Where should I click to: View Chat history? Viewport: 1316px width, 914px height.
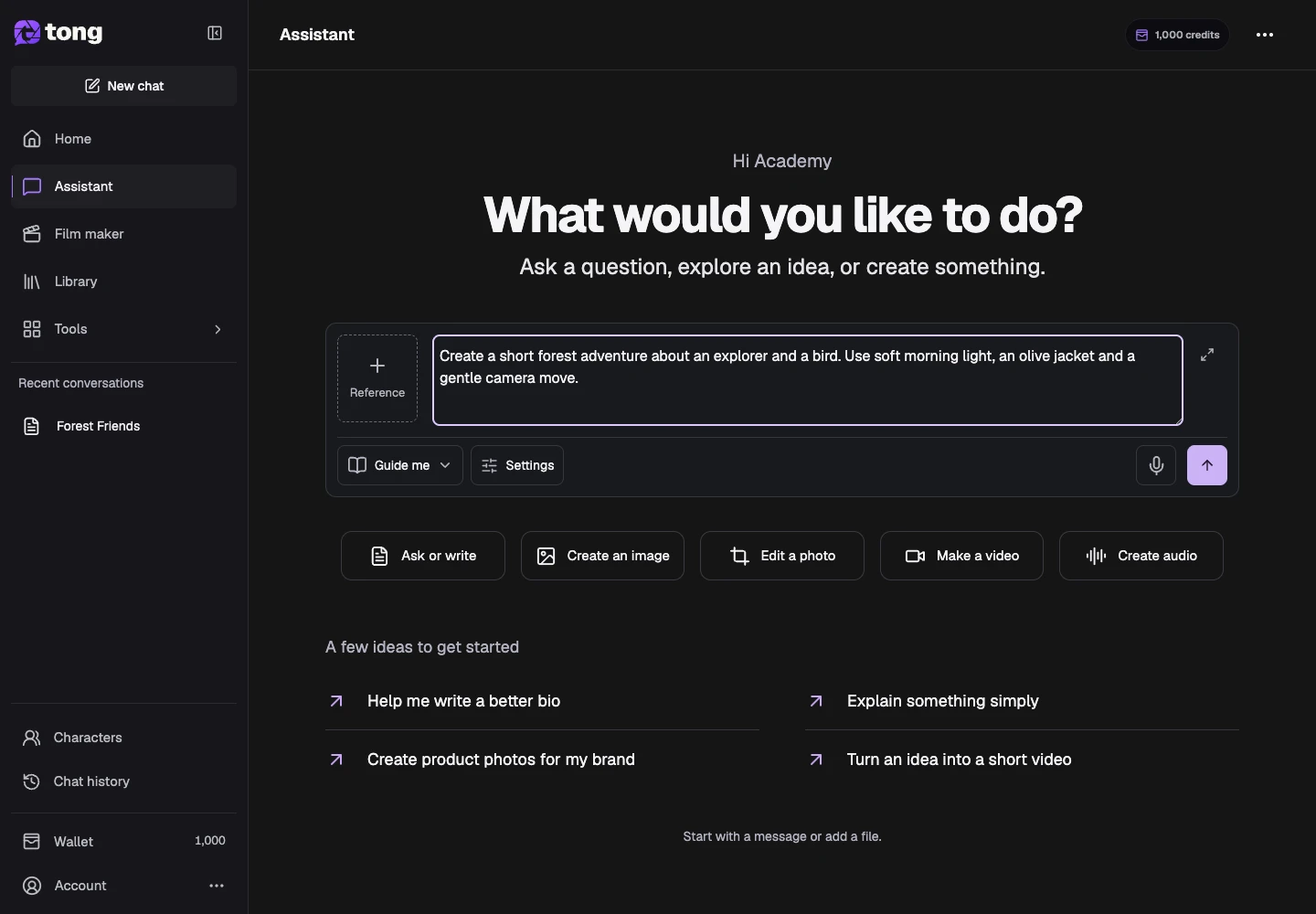[x=124, y=781]
